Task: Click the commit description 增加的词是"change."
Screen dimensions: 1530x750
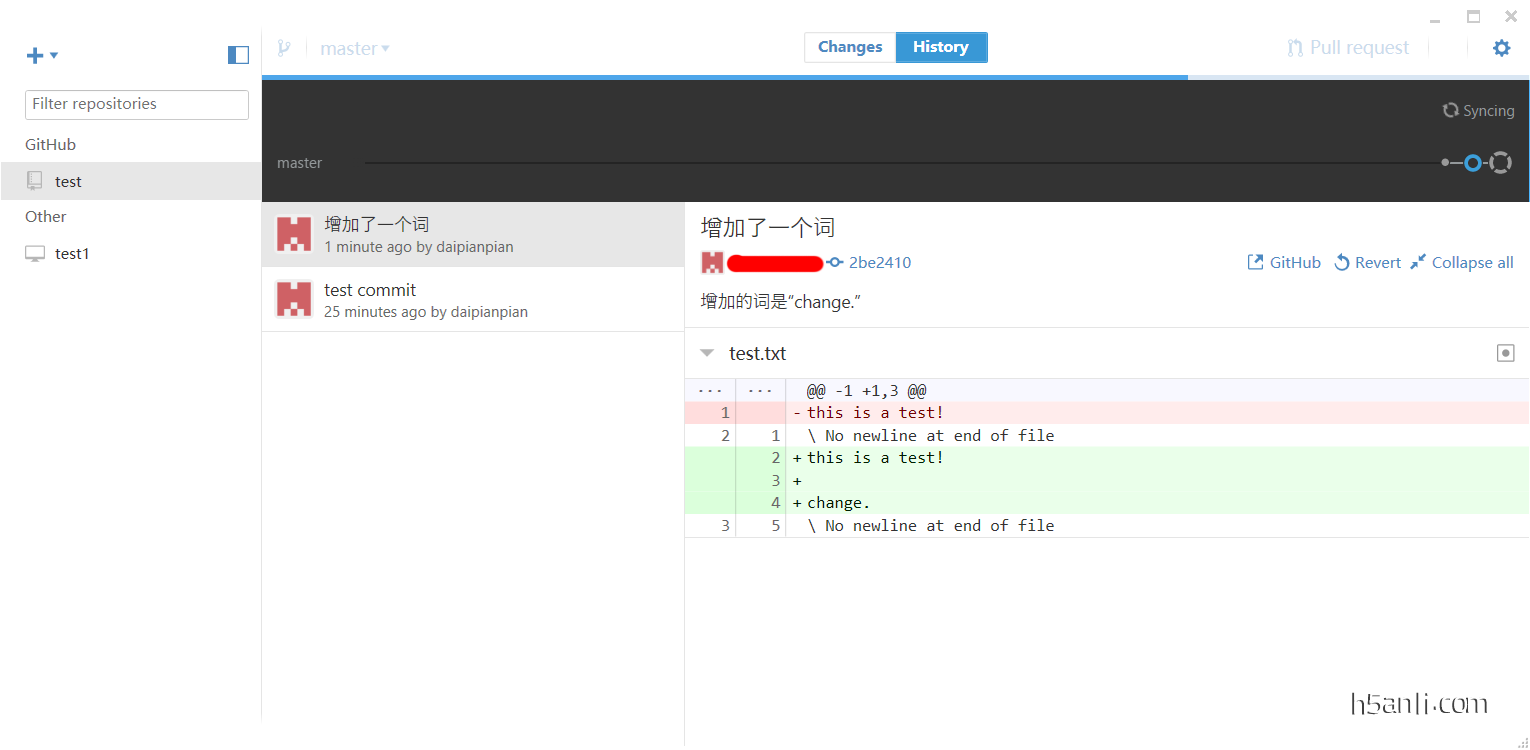Action: coord(781,301)
